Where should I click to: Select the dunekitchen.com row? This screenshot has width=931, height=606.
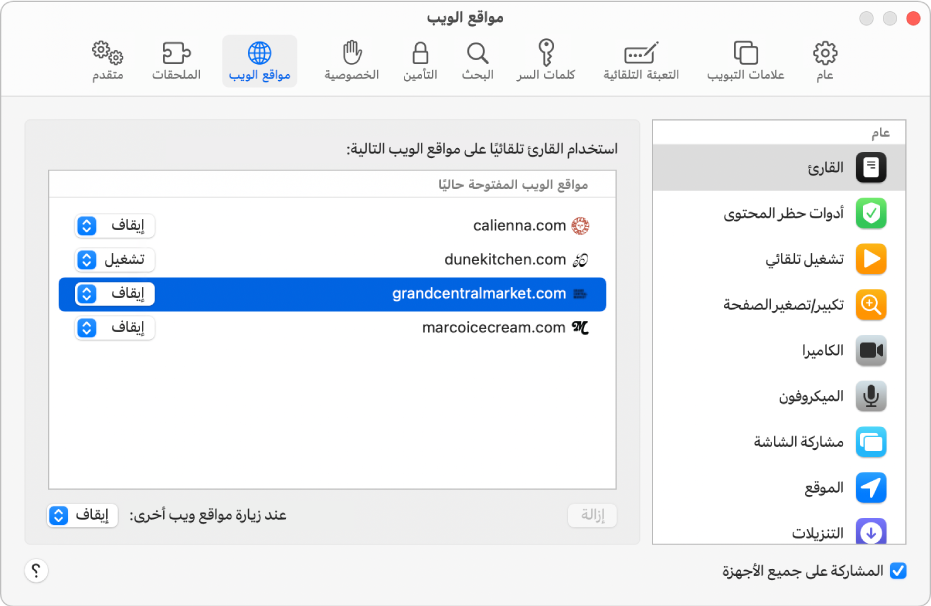[x=332, y=259]
